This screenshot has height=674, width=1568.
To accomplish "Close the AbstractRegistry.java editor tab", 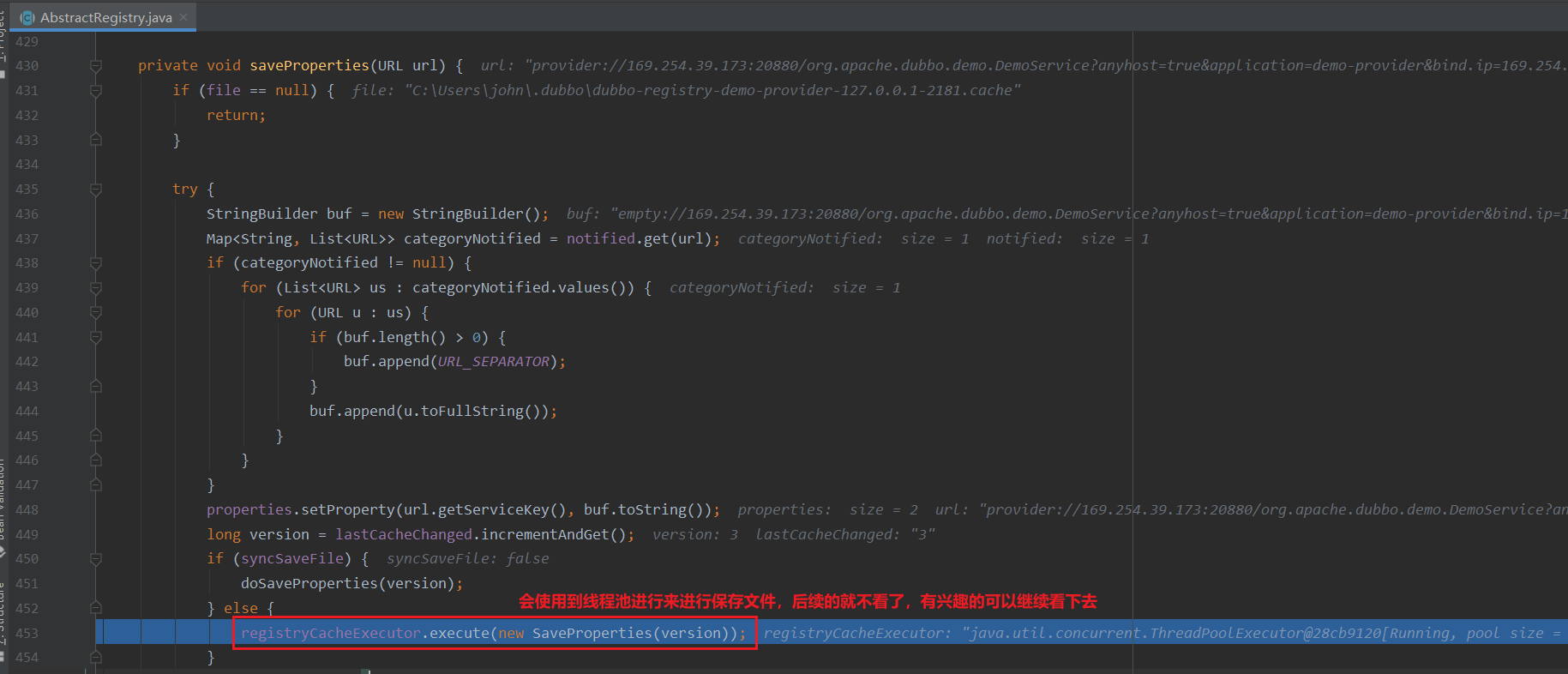I will pyautogui.click(x=183, y=17).
